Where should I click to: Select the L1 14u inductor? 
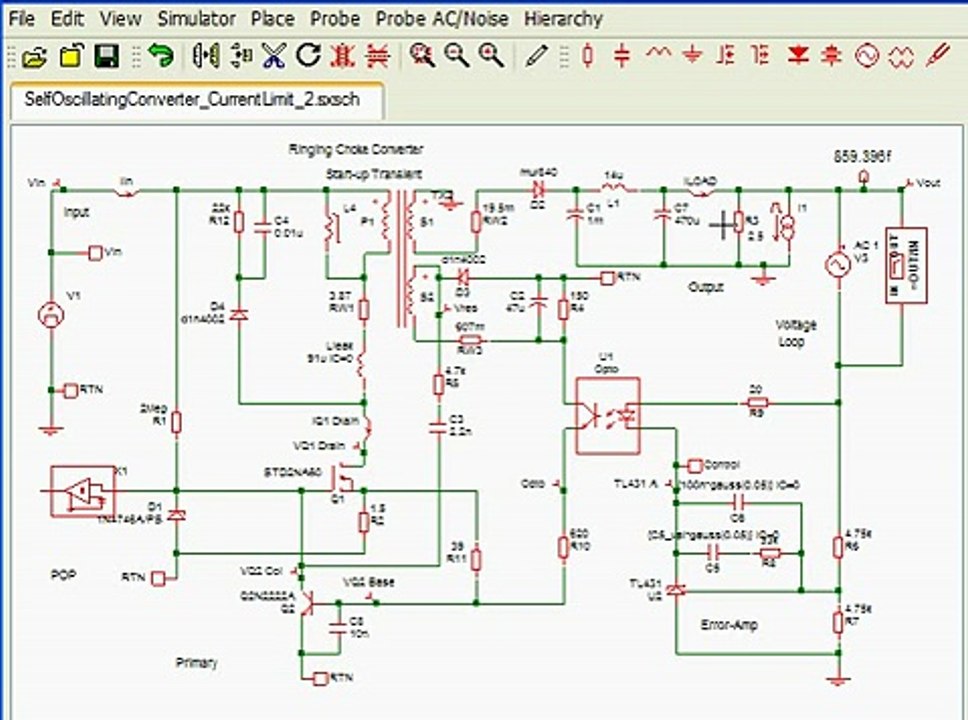click(x=615, y=188)
